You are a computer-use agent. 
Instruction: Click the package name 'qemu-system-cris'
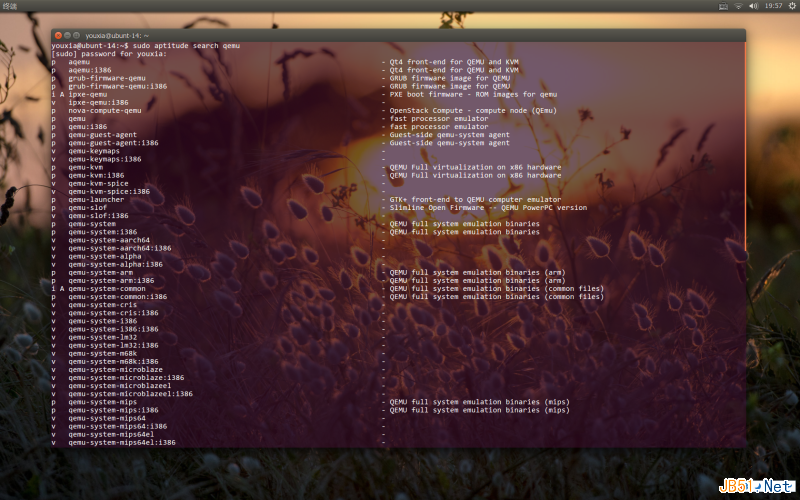click(x=103, y=305)
